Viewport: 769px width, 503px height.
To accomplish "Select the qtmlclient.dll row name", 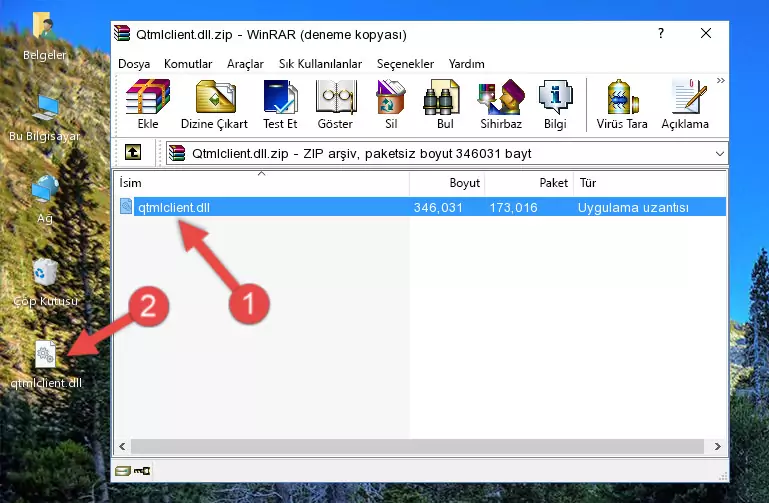I will [x=174, y=207].
